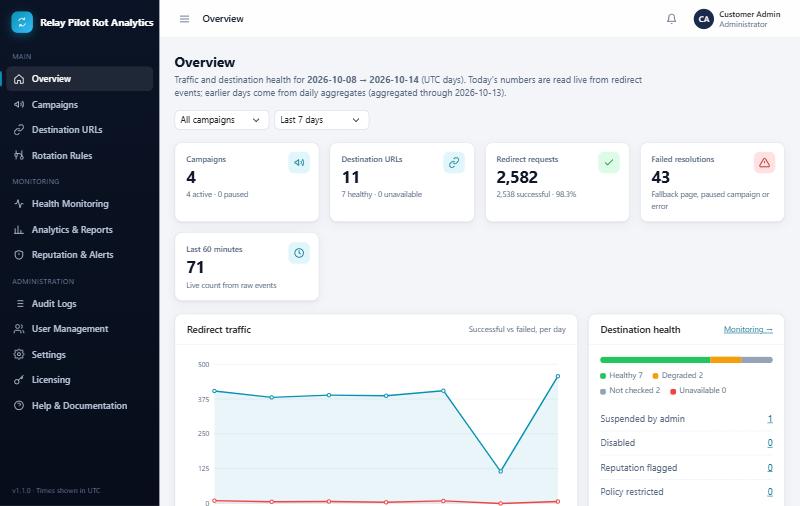Click megaphone icon on Campaigns card
This screenshot has width=800, height=506.
tap(299, 163)
